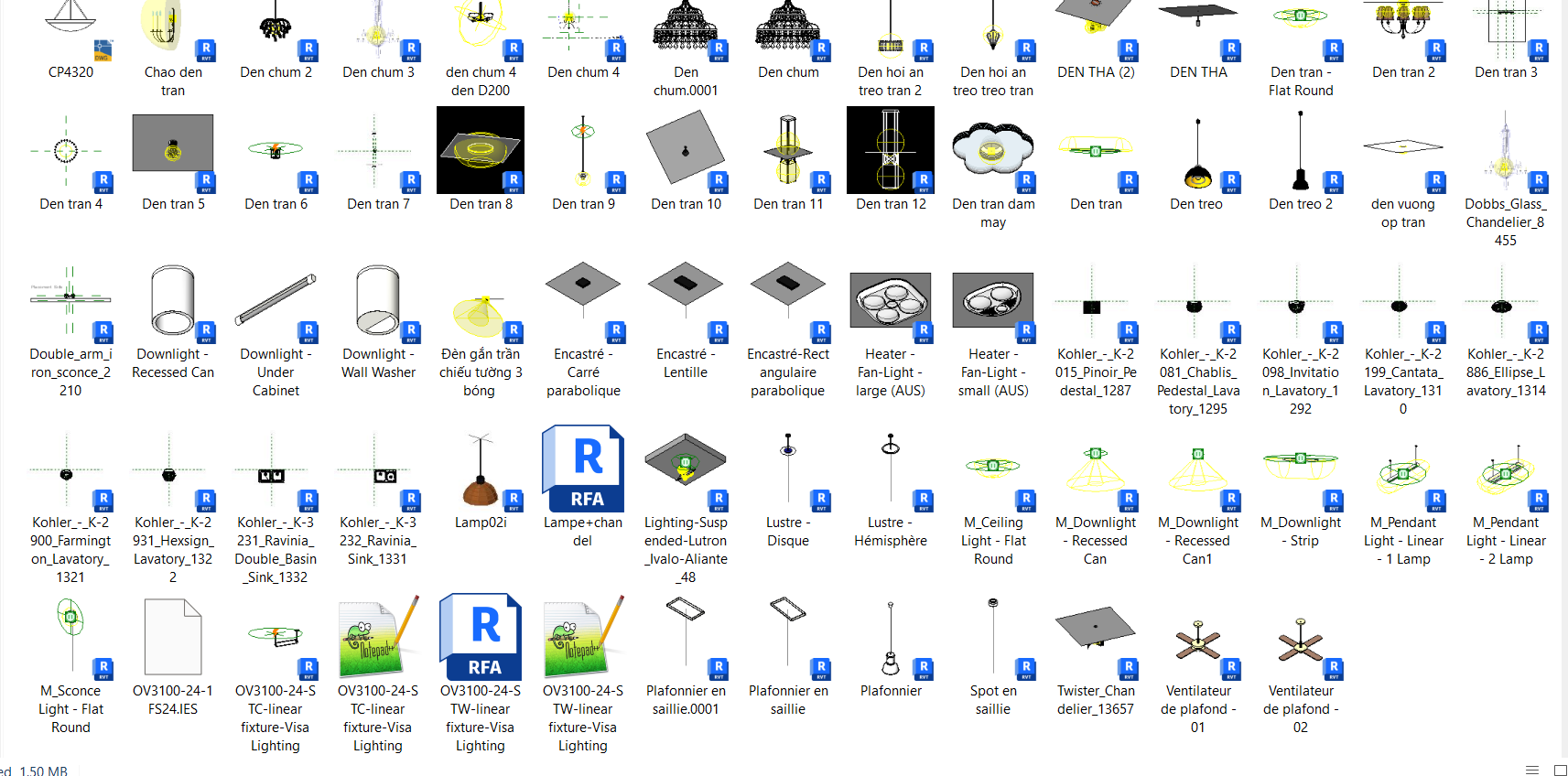1568x776 pixels.
Task: Choose the Twister_Chandelier_13657 file icon
Action: tap(1095, 637)
